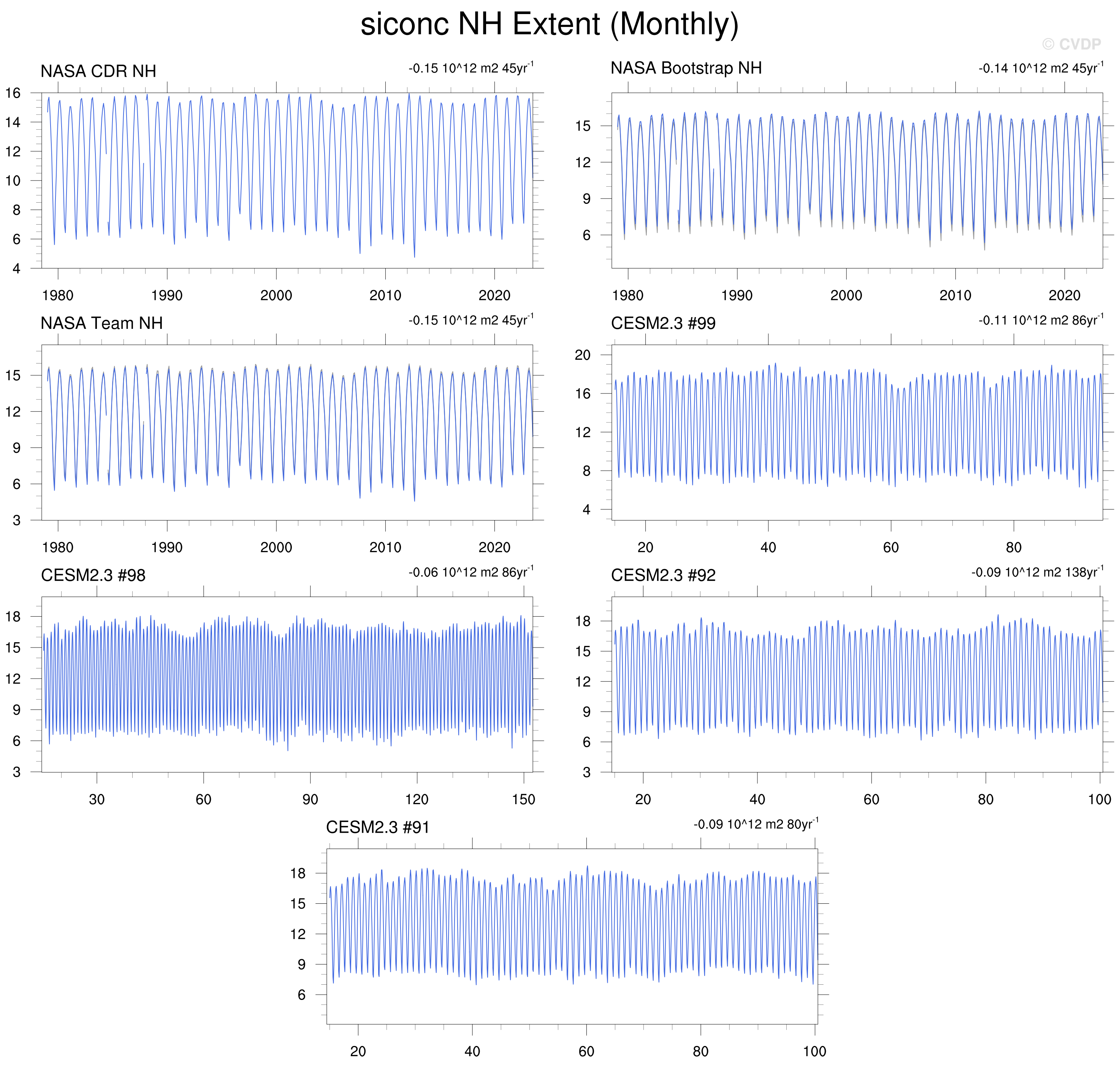1120x1068 pixels.
Task: Click the CESM2.3 #91 panel title
Action: coord(377,827)
